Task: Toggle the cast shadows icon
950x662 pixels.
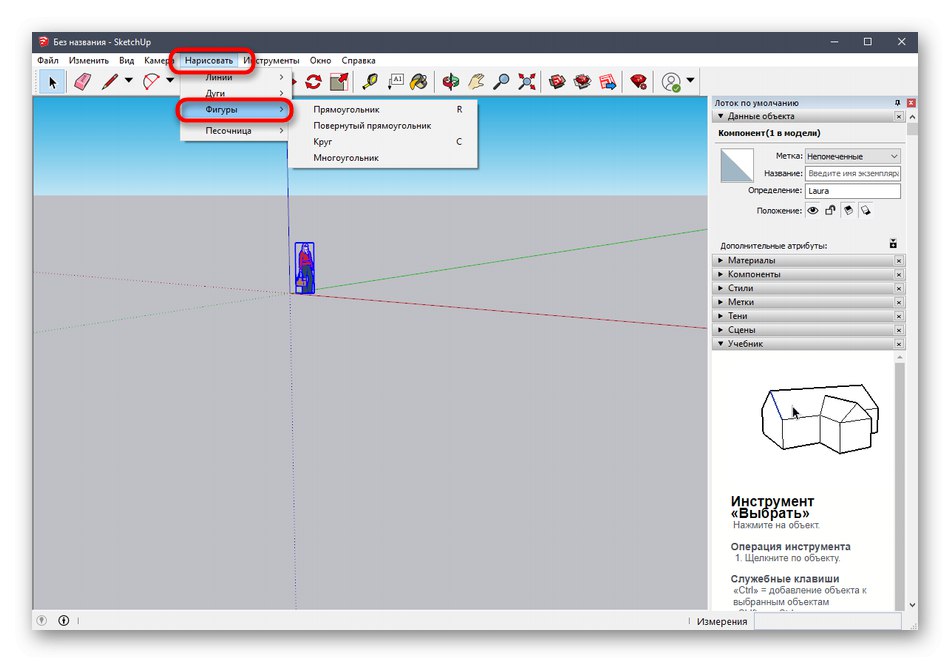Action: point(848,211)
